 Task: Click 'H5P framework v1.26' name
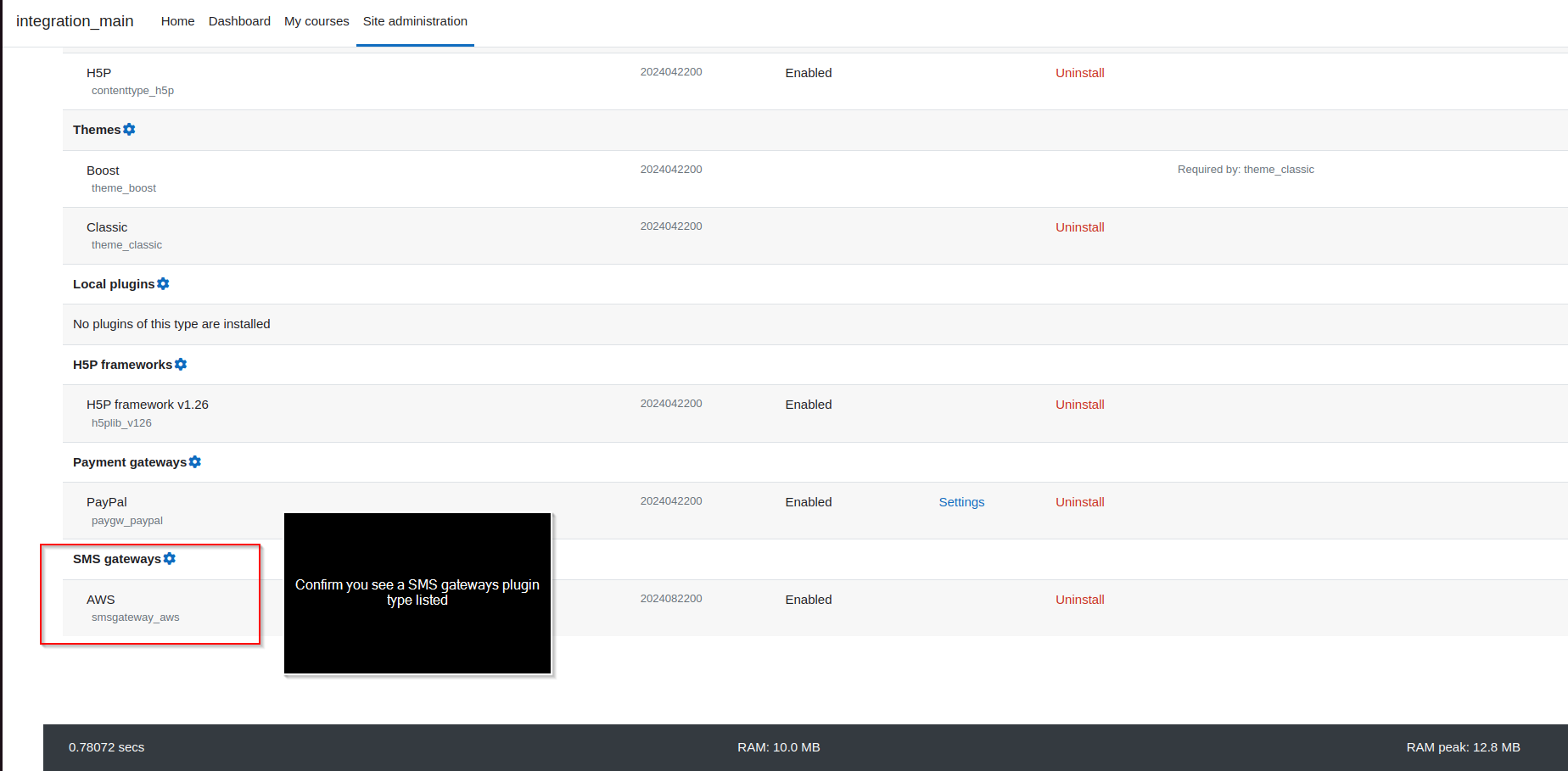coord(148,405)
